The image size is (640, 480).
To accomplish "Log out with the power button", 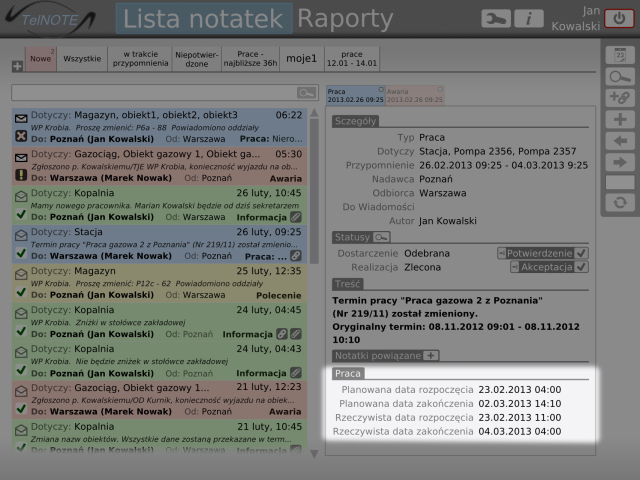I will pyautogui.click(x=619, y=19).
